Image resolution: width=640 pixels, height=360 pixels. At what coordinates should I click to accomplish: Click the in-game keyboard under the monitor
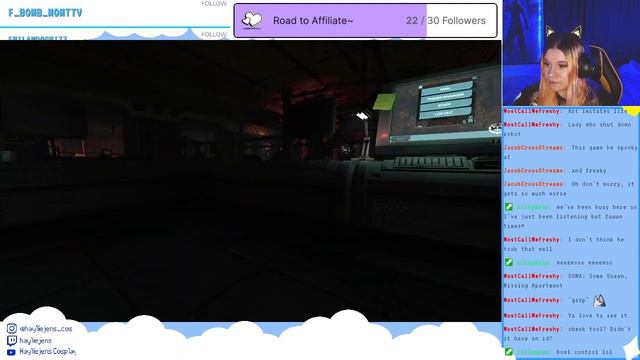(431, 163)
